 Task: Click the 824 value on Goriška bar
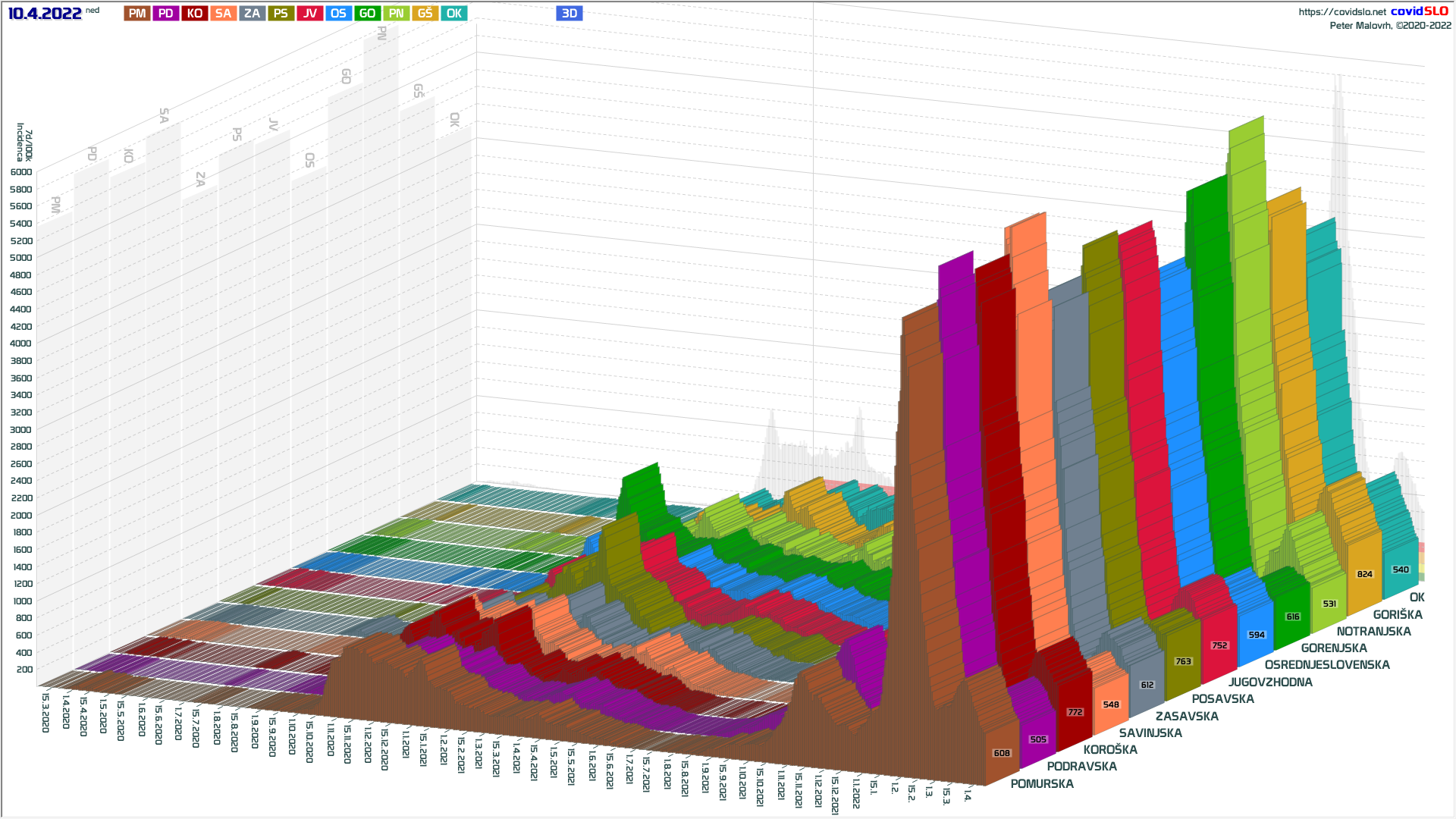point(1364,574)
